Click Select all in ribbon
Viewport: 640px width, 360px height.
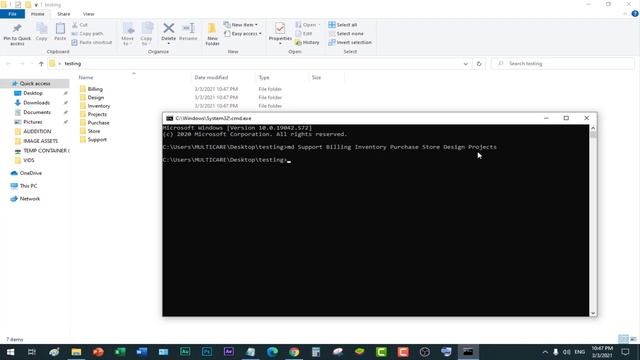[x=342, y=25]
